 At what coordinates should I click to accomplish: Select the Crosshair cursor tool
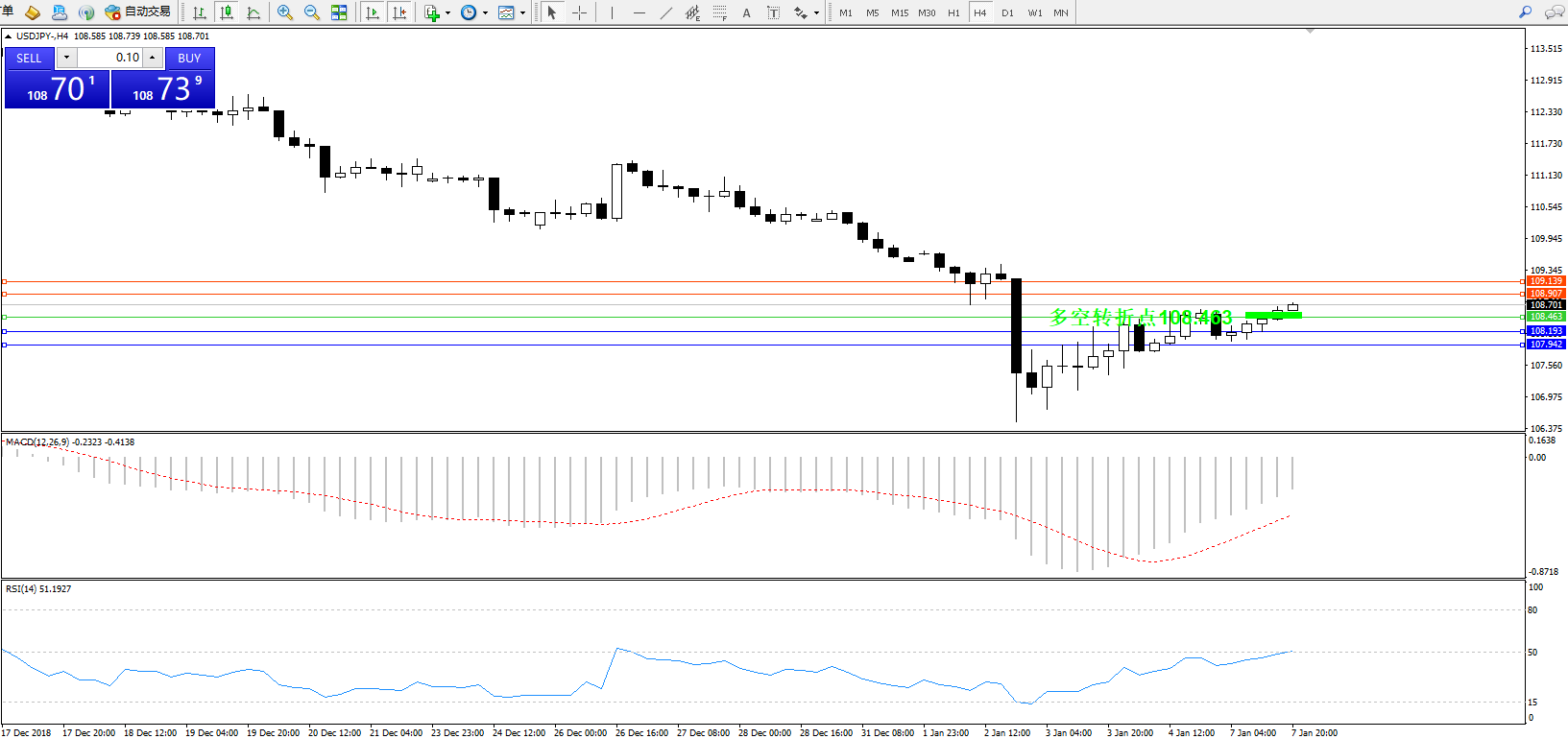(580, 12)
